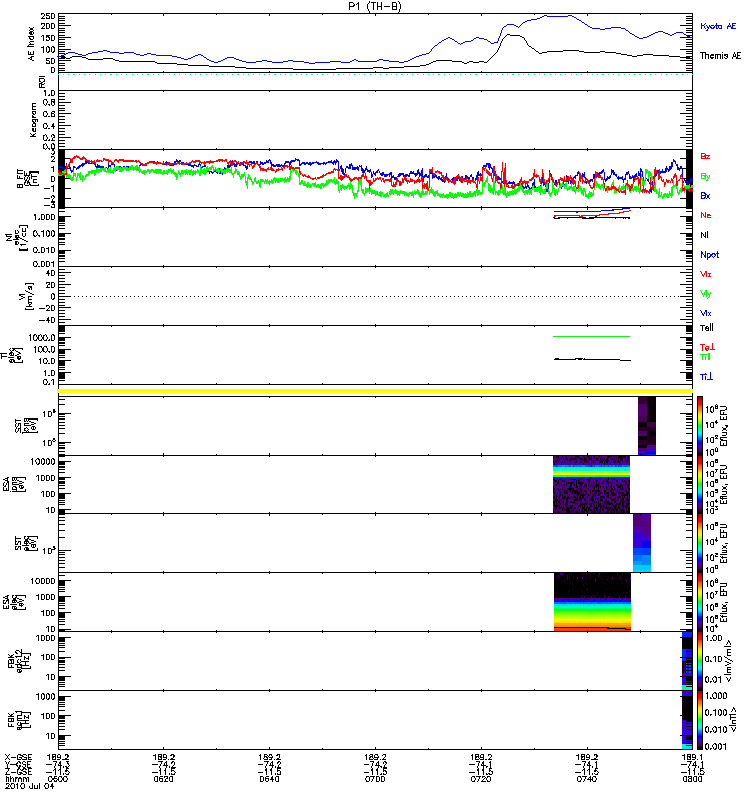Click the AE Index axis title
This screenshot has height=800, width=750.
coord(32,44)
